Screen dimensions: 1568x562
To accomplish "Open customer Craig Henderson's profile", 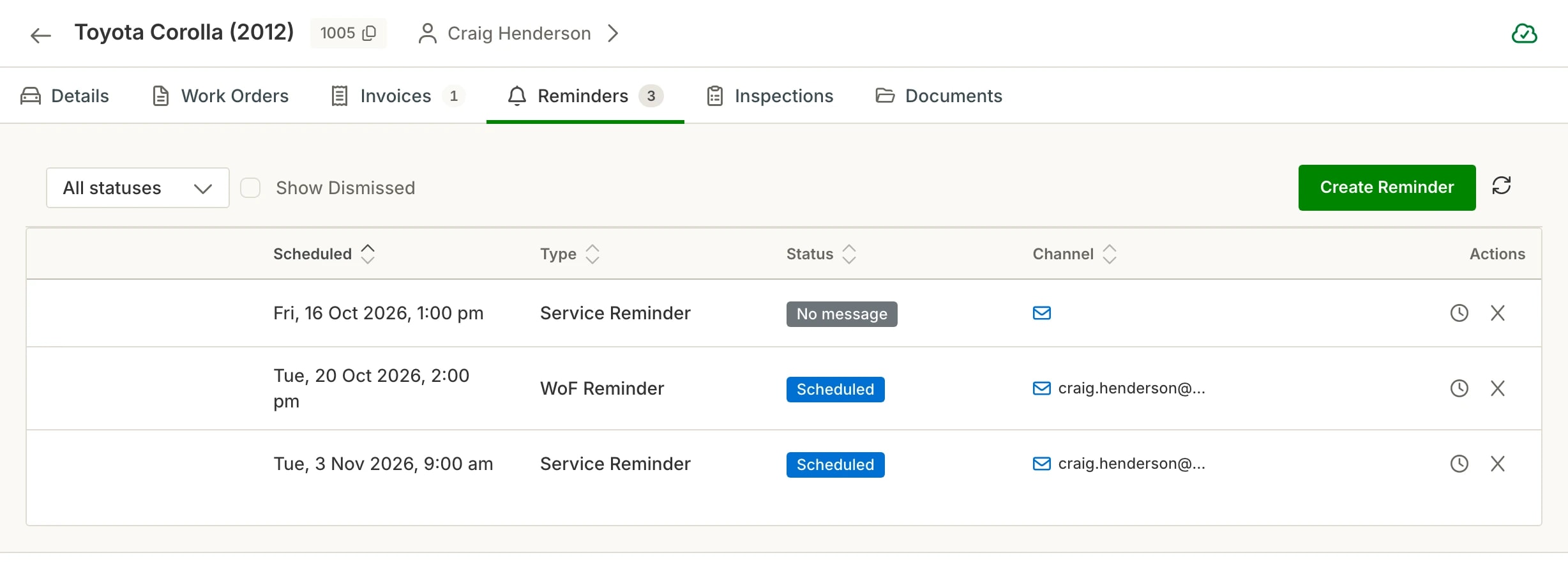I will [x=518, y=33].
